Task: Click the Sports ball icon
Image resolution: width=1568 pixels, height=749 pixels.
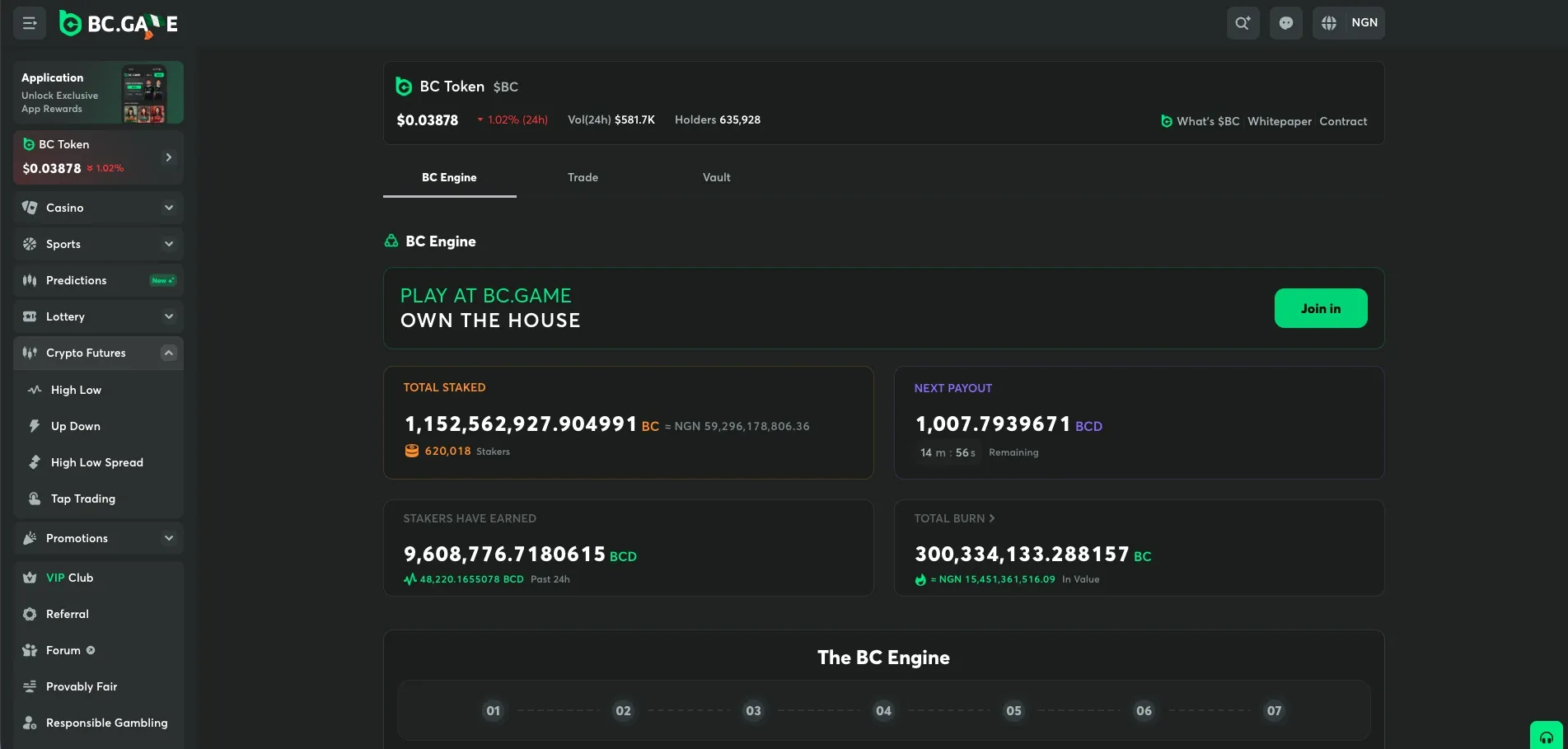Action: coord(30,244)
